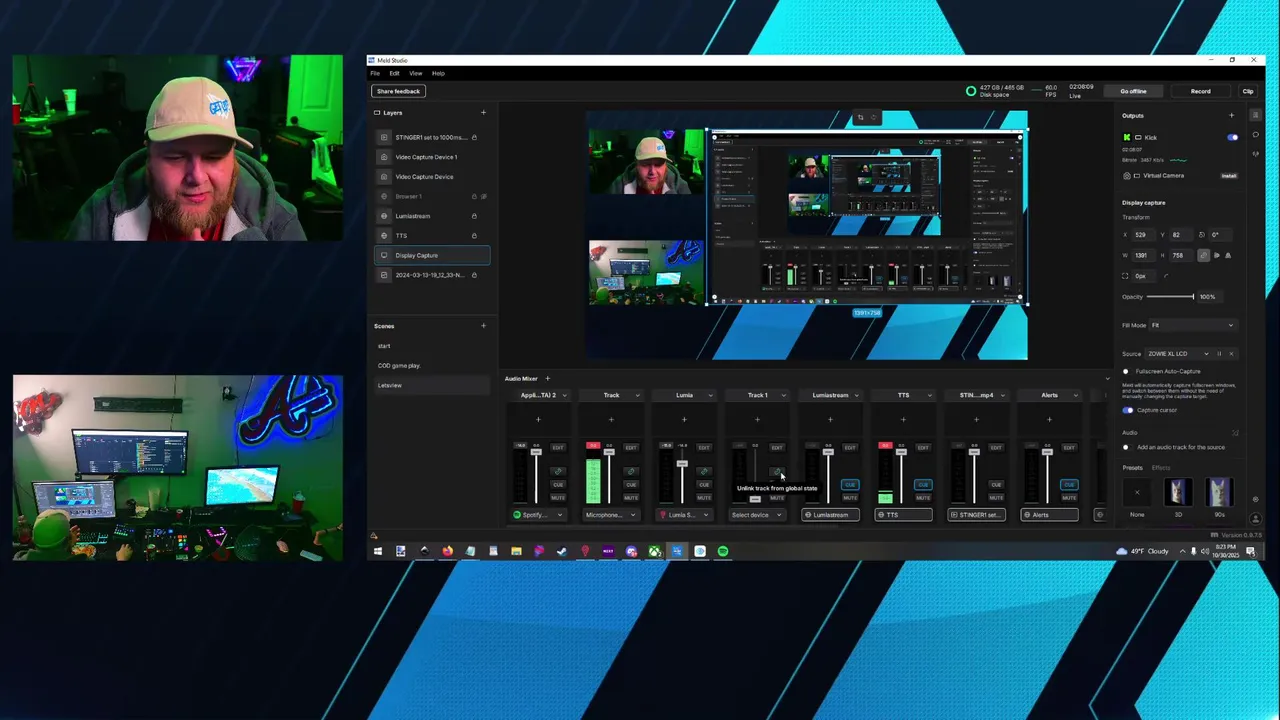Click the Share feedback button
The height and width of the screenshot is (720, 1280).
click(398, 91)
